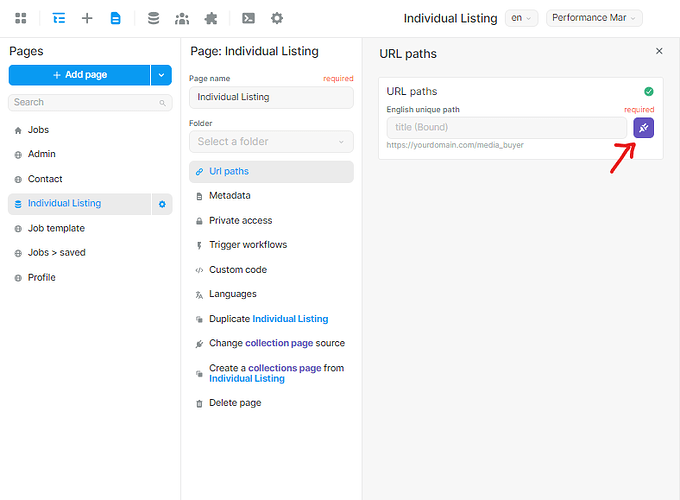Click the gear next to Individual Listing
The height and width of the screenshot is (500, 680).
163,204
